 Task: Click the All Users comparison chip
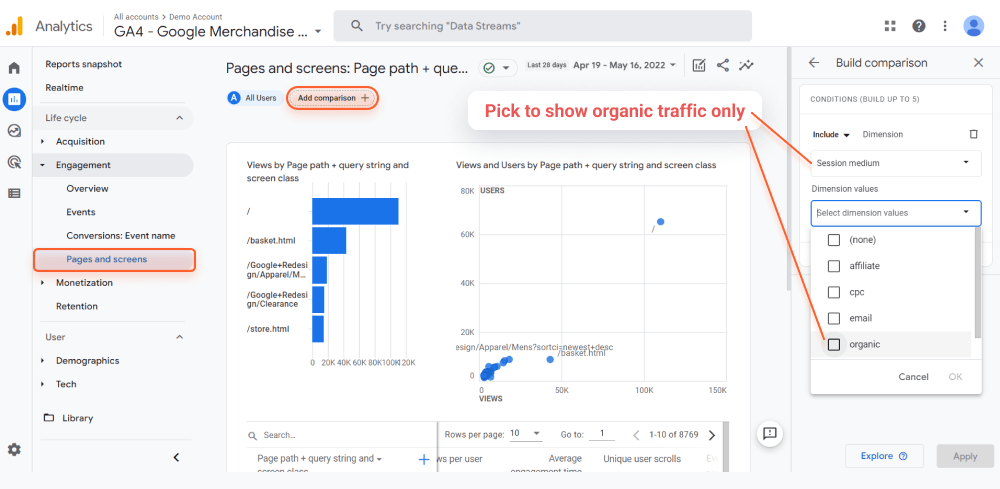coord(254,98)
